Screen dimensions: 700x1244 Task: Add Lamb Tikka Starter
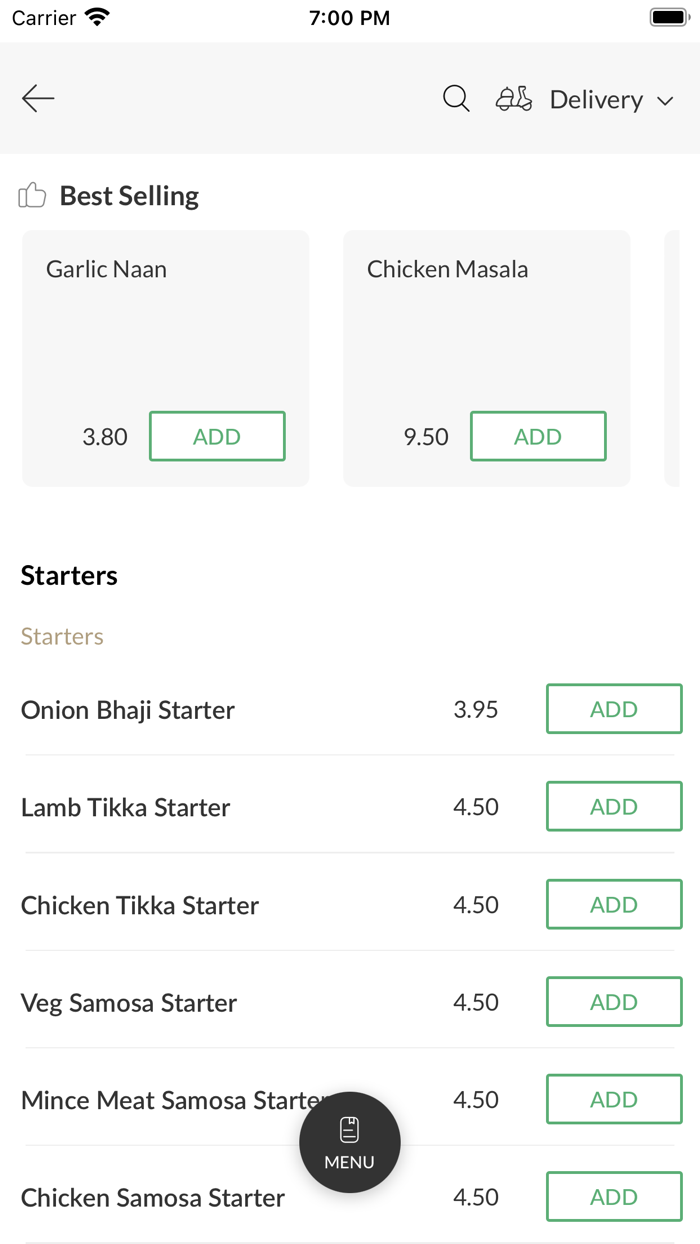[x=613, y=806]
